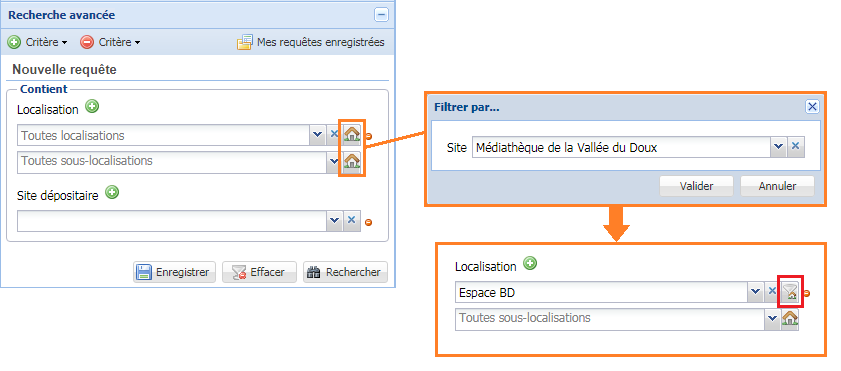841x371 pixels.
Task: Click the house site filter icon beside Toutes localisations
Action: (x=351, y=134)
